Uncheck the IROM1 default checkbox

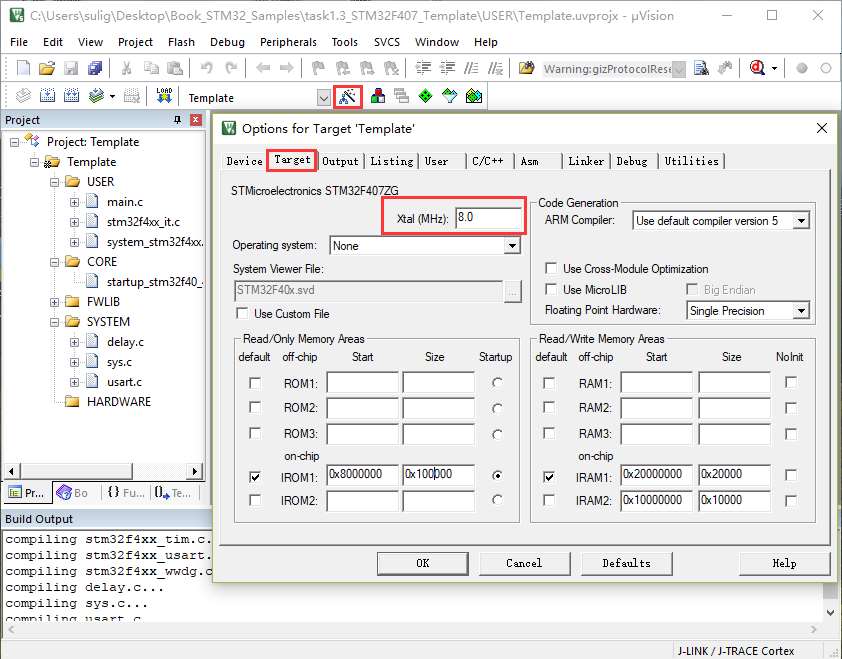coord(255,476)
